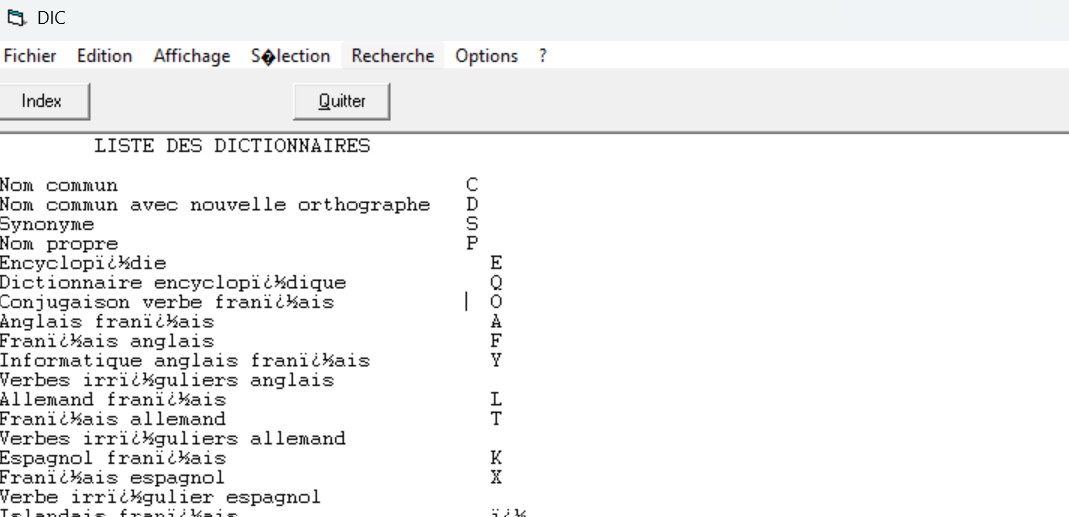Click the 'Dictionnaire encyclopédique' entry

pyautogui.click(x=173, y=283)
